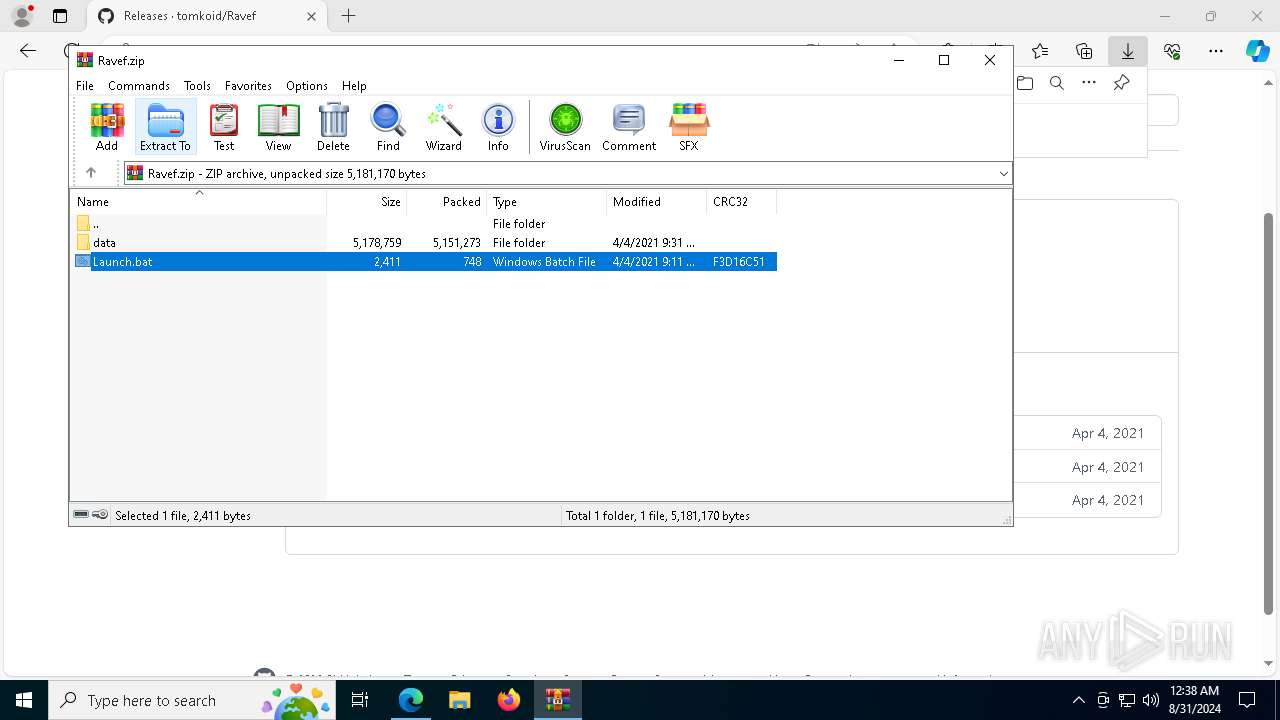Sort by the Size column header

coord(367,202)
